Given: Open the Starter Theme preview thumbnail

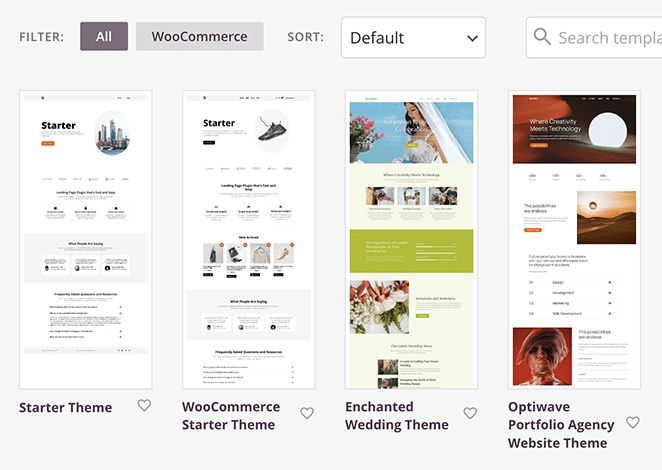Looking at the screenshot, I should point(86,239).
